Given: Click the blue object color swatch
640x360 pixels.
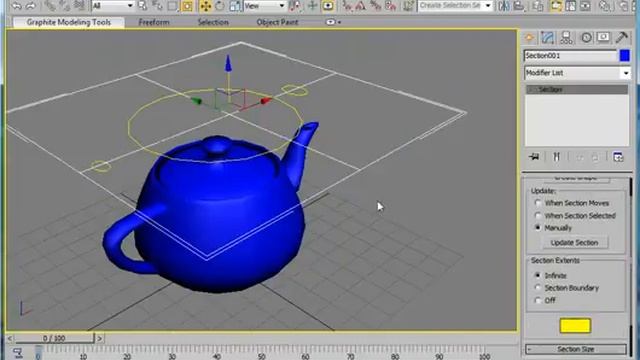Looking at the screenshot, I should [x=624, y=56].
